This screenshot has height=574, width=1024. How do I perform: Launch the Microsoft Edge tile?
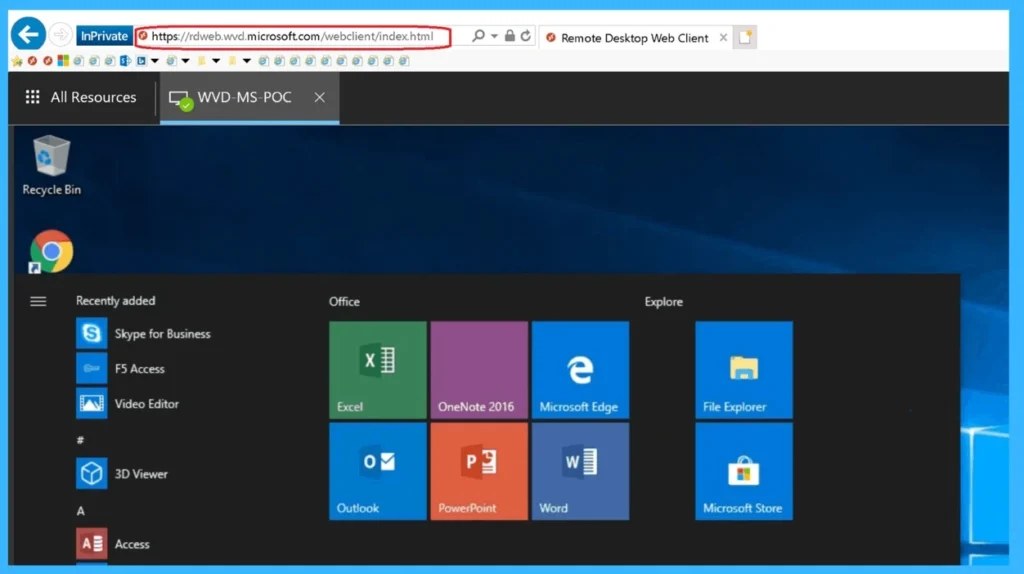pyautogui.click(x=581, y=370)
